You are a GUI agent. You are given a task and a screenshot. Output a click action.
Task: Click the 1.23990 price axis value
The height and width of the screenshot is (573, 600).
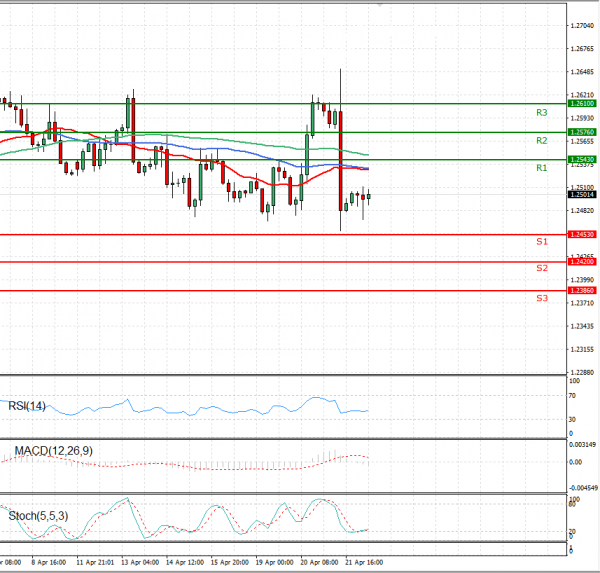coord(582,280)
